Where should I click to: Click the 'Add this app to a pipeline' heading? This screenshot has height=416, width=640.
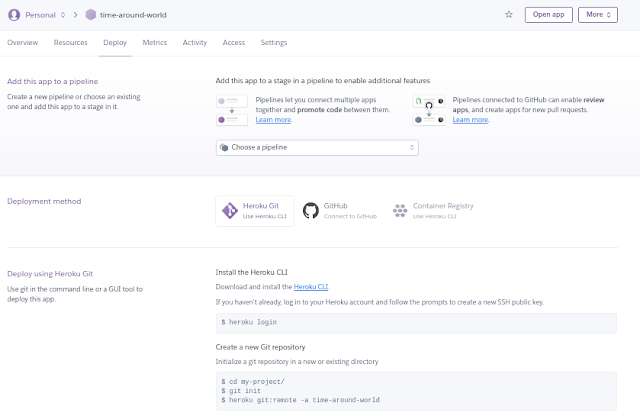pyautogui.click(x=53, y=81)
